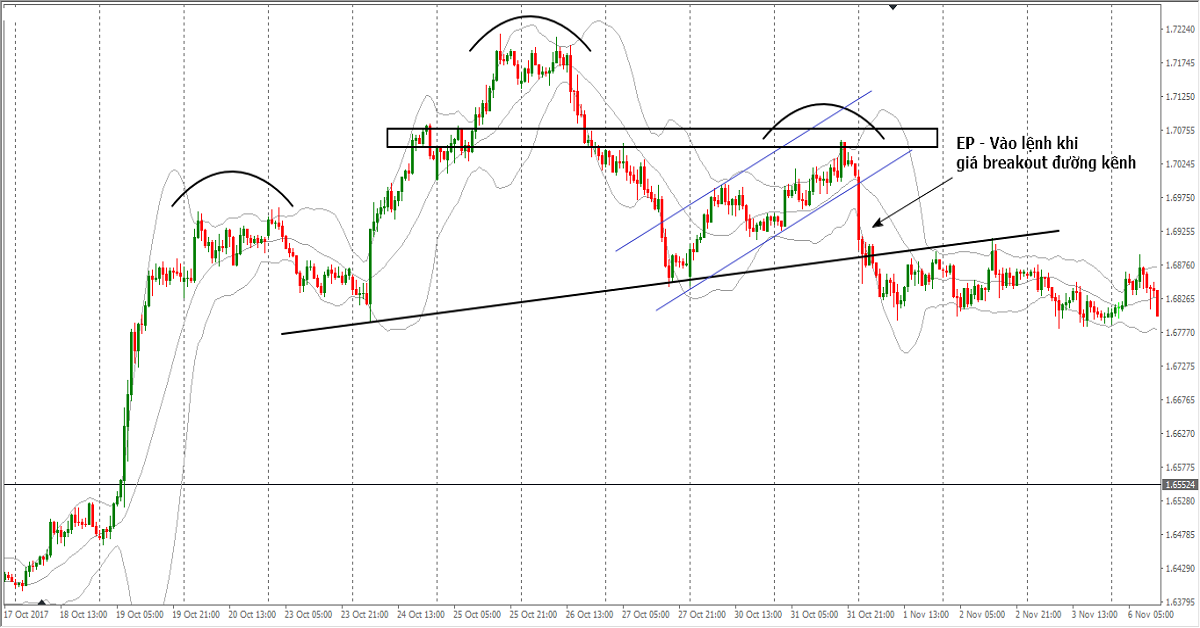This screenshot has width=1200, height=628.
Task: Click the horizontal price line at 1.65524
Action: click(x=600, y=485)
